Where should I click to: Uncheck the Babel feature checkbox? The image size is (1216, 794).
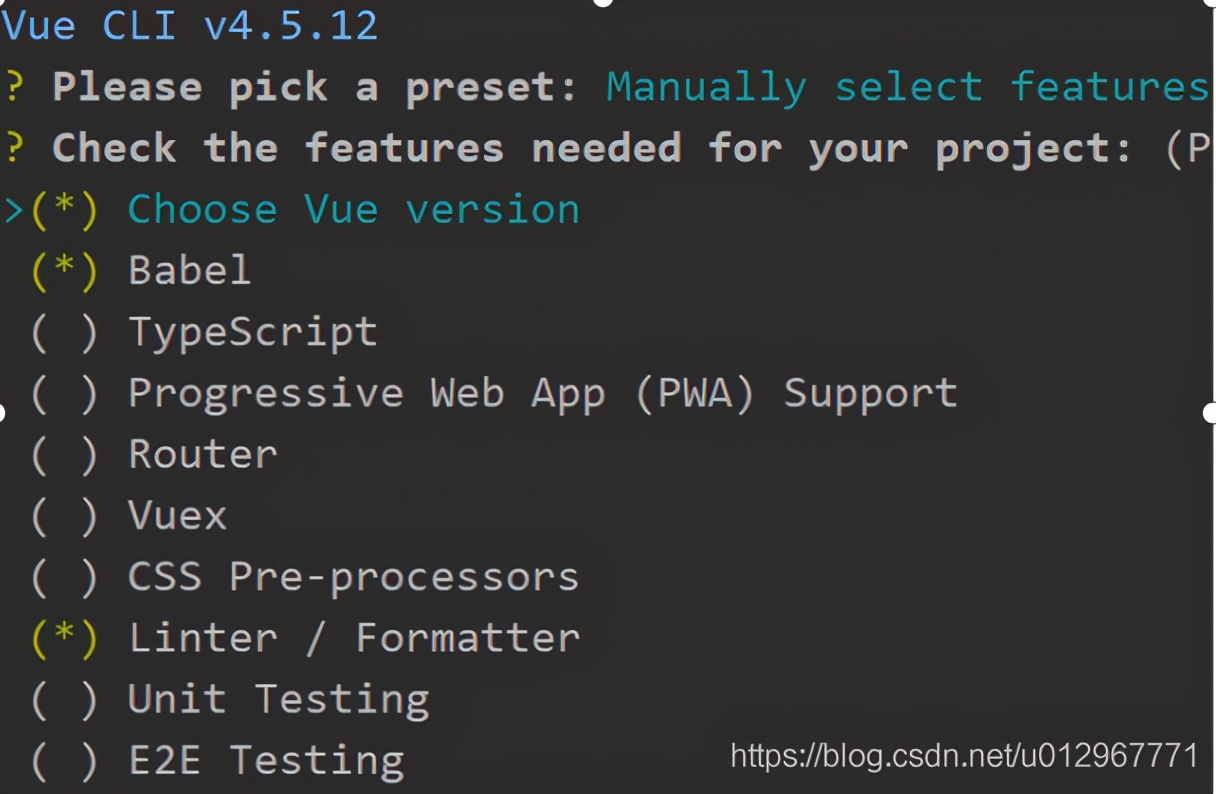[x=65, y=271]
